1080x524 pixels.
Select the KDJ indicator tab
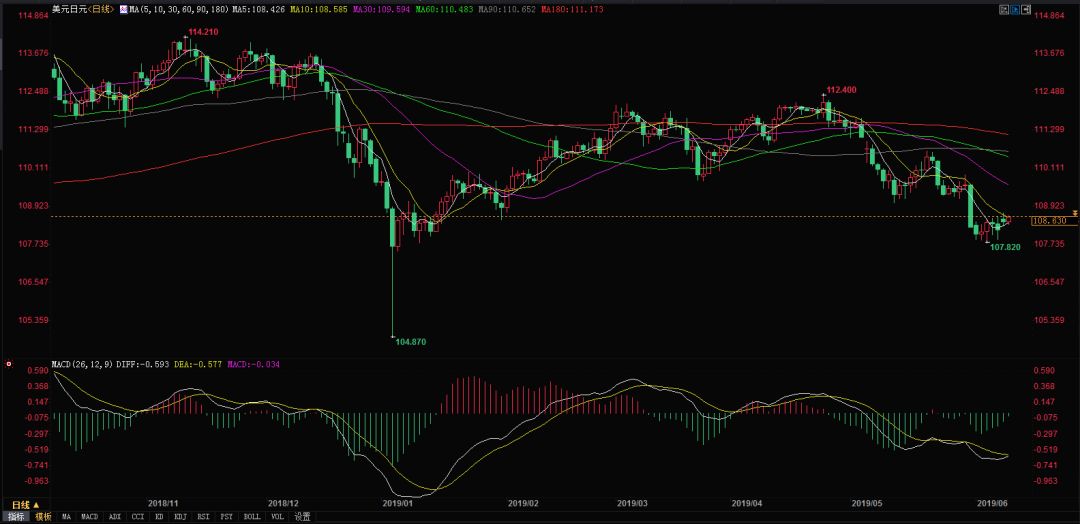[x=180, y=516]
